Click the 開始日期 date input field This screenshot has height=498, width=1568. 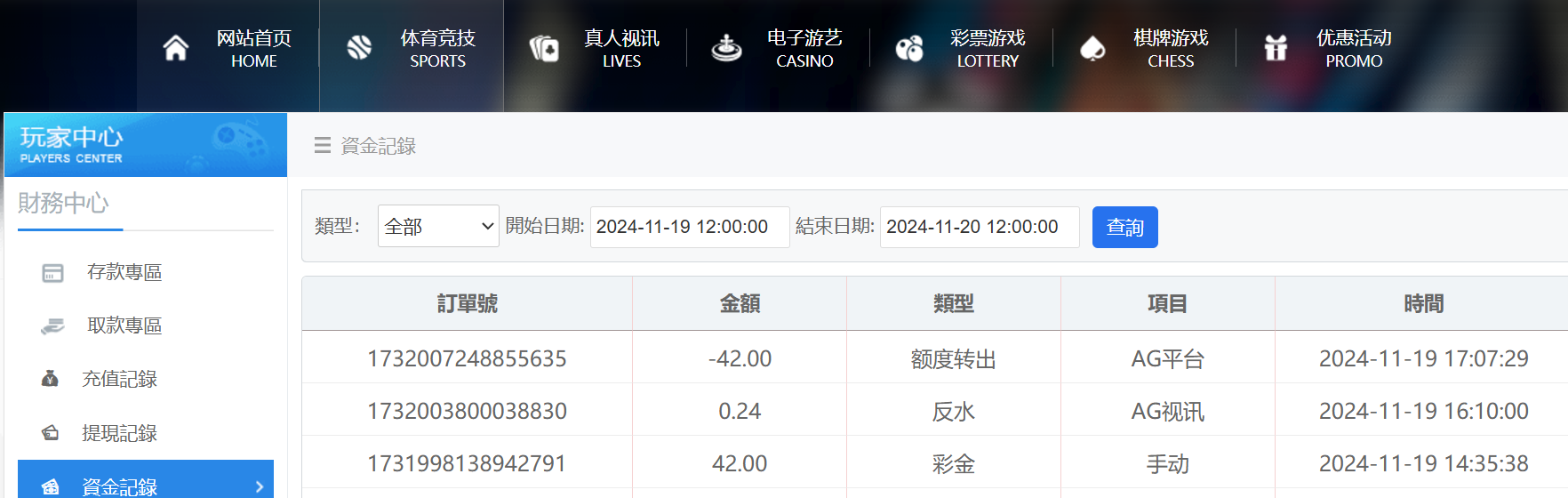pos(690,227)
